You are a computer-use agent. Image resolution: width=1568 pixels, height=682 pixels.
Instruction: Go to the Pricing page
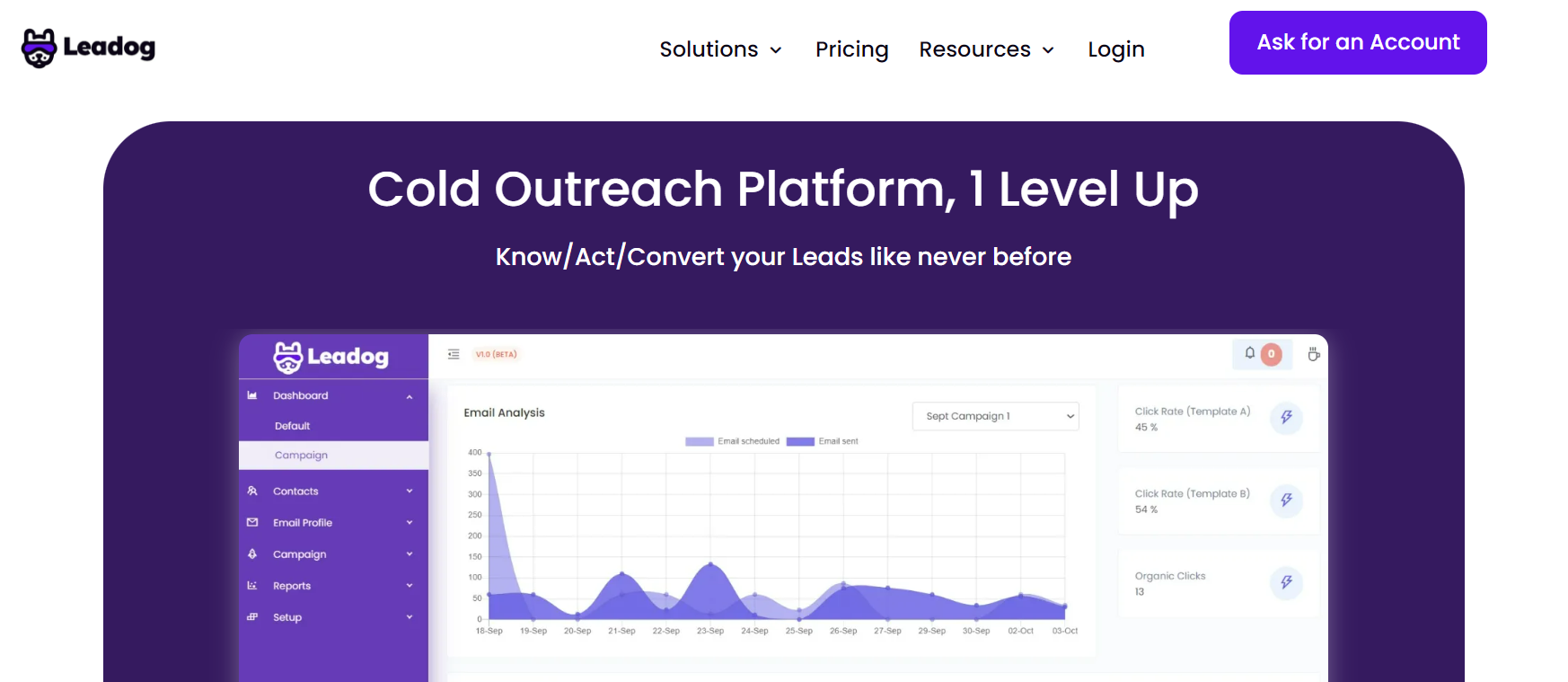click(x=851, y=49)
